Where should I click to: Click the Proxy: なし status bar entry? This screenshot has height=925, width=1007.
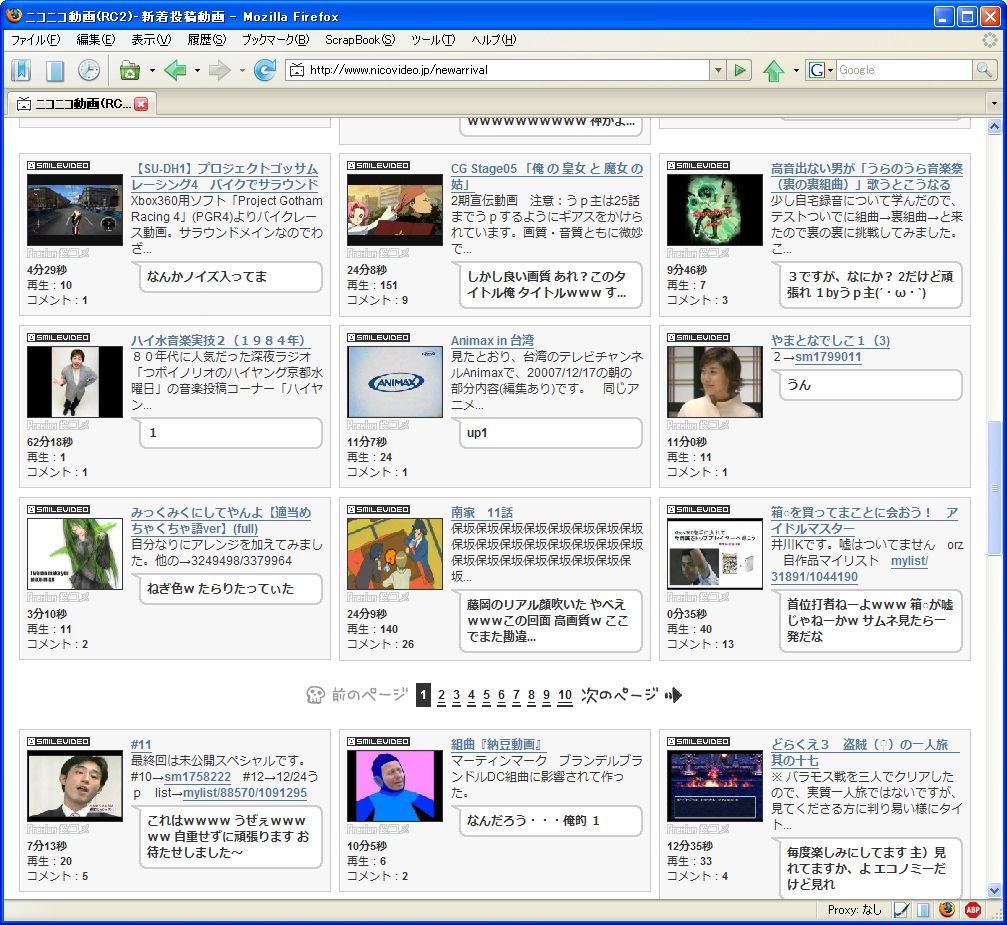click(854, 910)
